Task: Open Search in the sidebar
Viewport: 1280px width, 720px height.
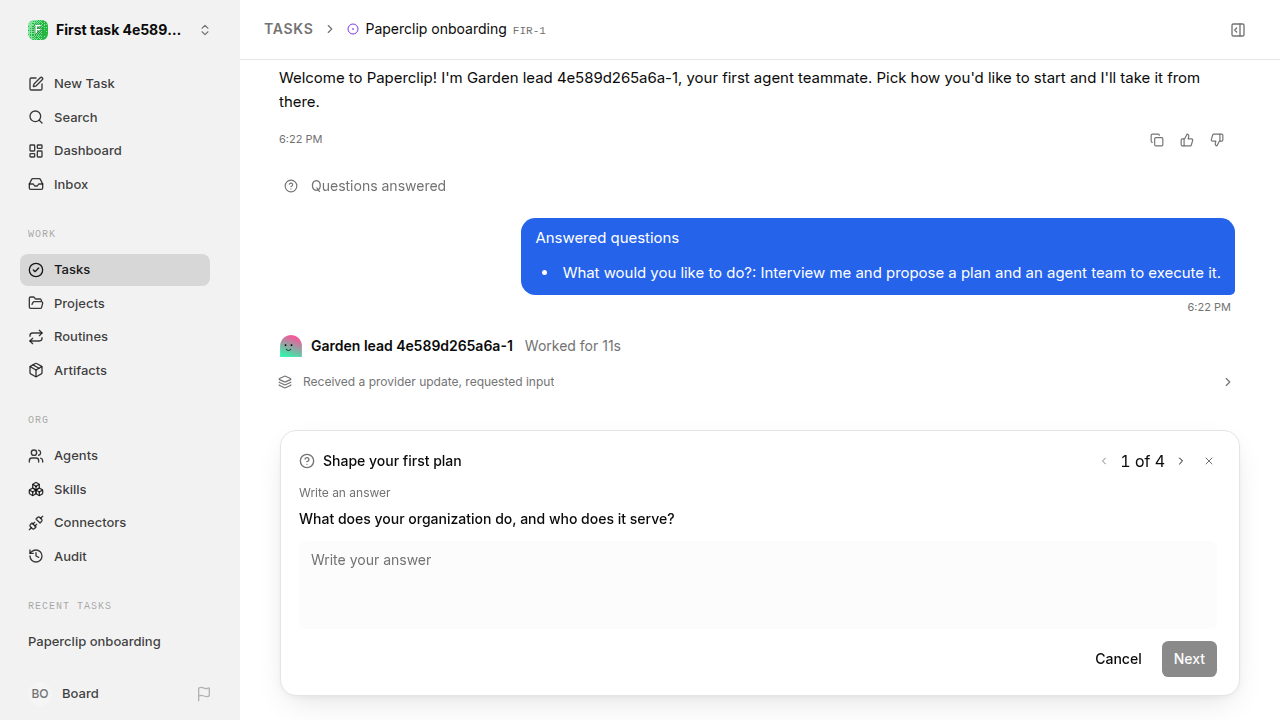Action: (x=115, y=117)
